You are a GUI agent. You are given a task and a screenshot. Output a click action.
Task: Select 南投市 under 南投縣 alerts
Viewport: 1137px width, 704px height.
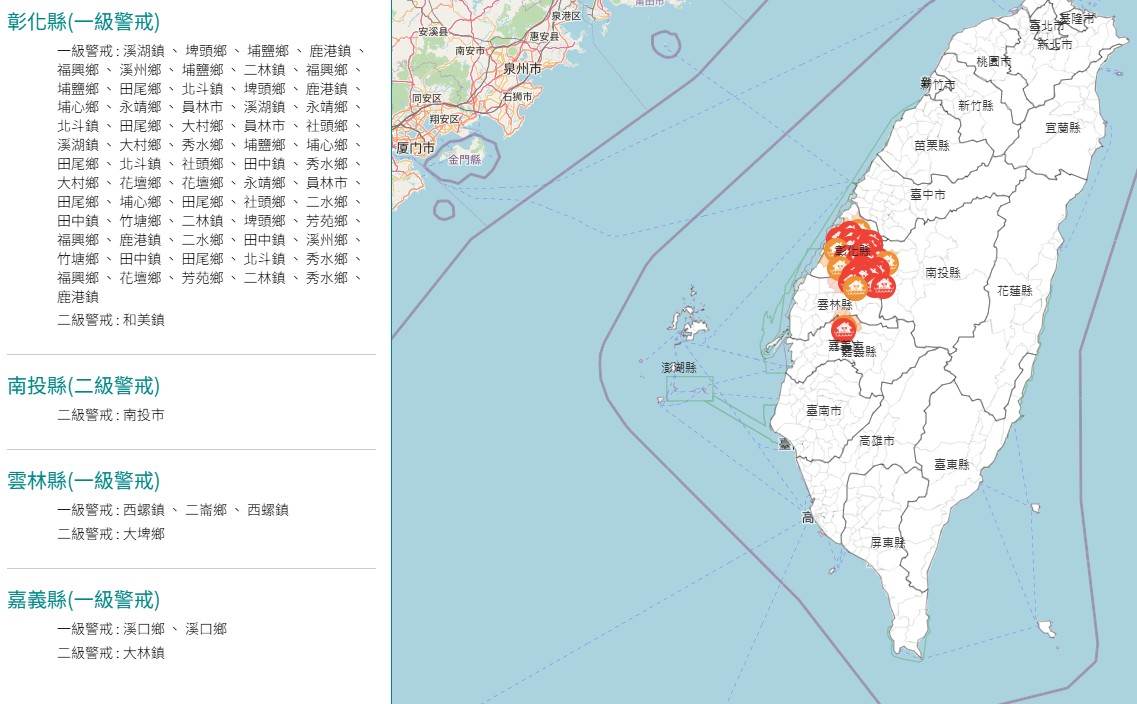pos(144,415)
